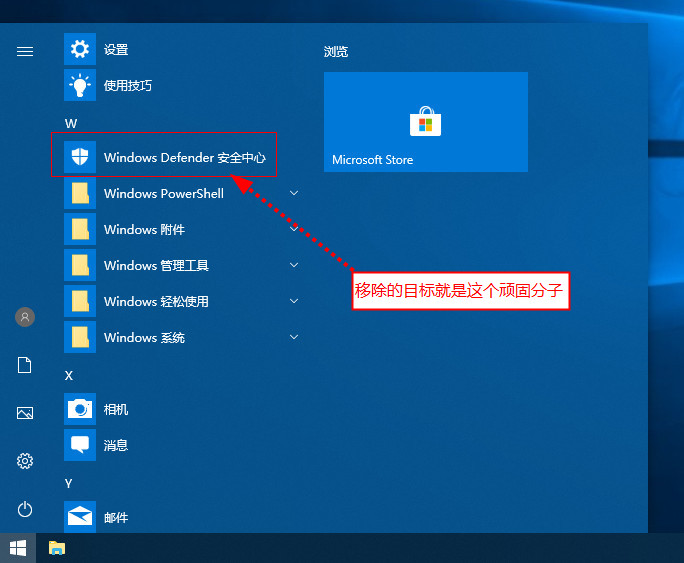Open the Pictures icon in sidebar

click(25, 413)
